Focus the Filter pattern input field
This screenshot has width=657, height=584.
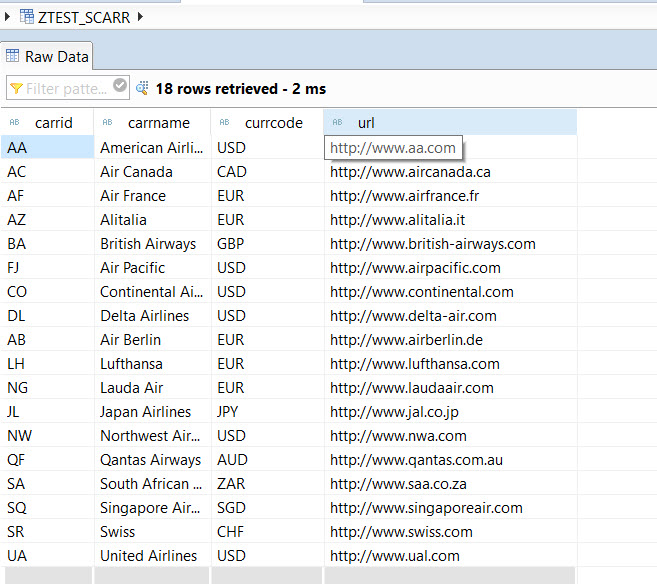coord(68,88)
